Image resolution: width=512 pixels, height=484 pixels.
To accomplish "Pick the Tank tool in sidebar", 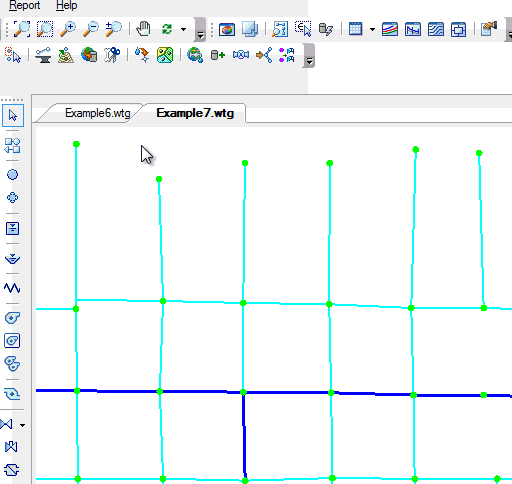I will click(12, 229).
